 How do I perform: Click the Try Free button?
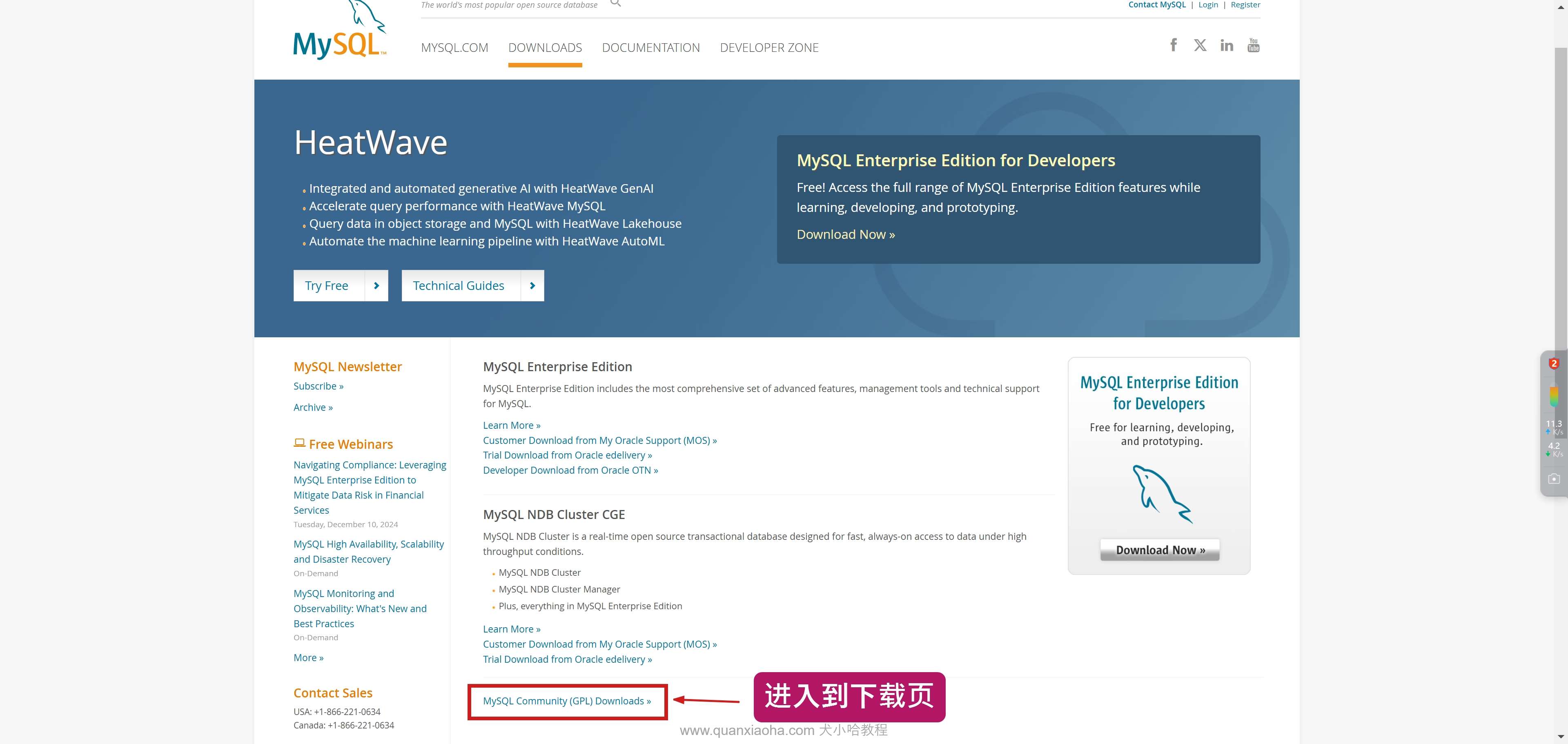(x=340, y=285)
